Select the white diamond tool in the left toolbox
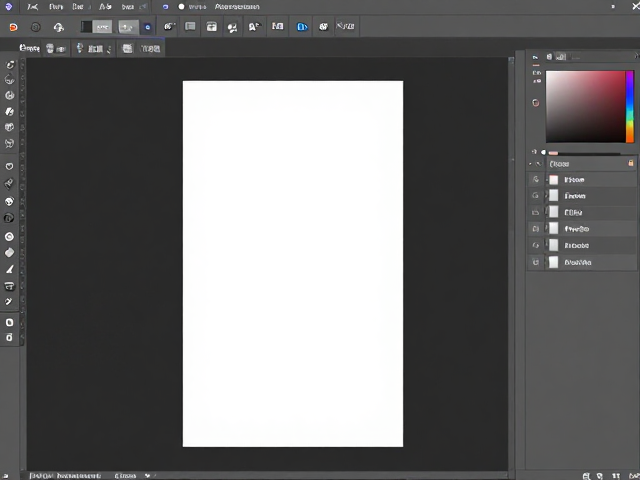The image size is (640, 480). 9,253
